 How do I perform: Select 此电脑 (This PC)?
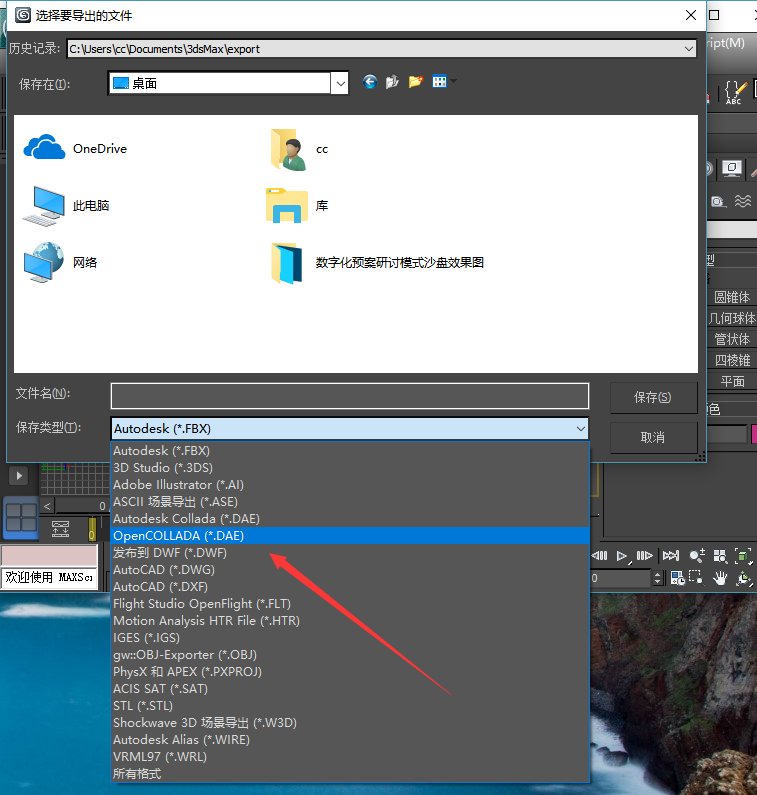click(66, 206)
